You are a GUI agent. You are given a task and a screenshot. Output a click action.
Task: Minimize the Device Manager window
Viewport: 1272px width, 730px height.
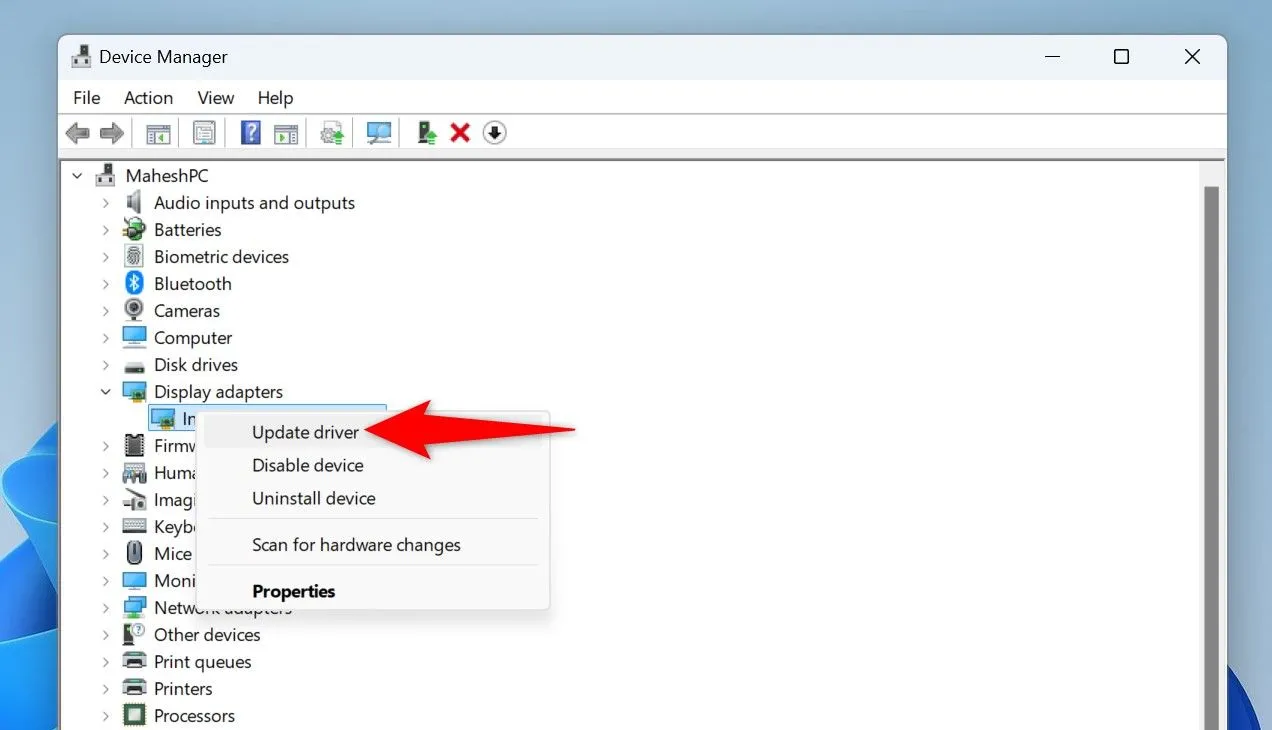1051,57
